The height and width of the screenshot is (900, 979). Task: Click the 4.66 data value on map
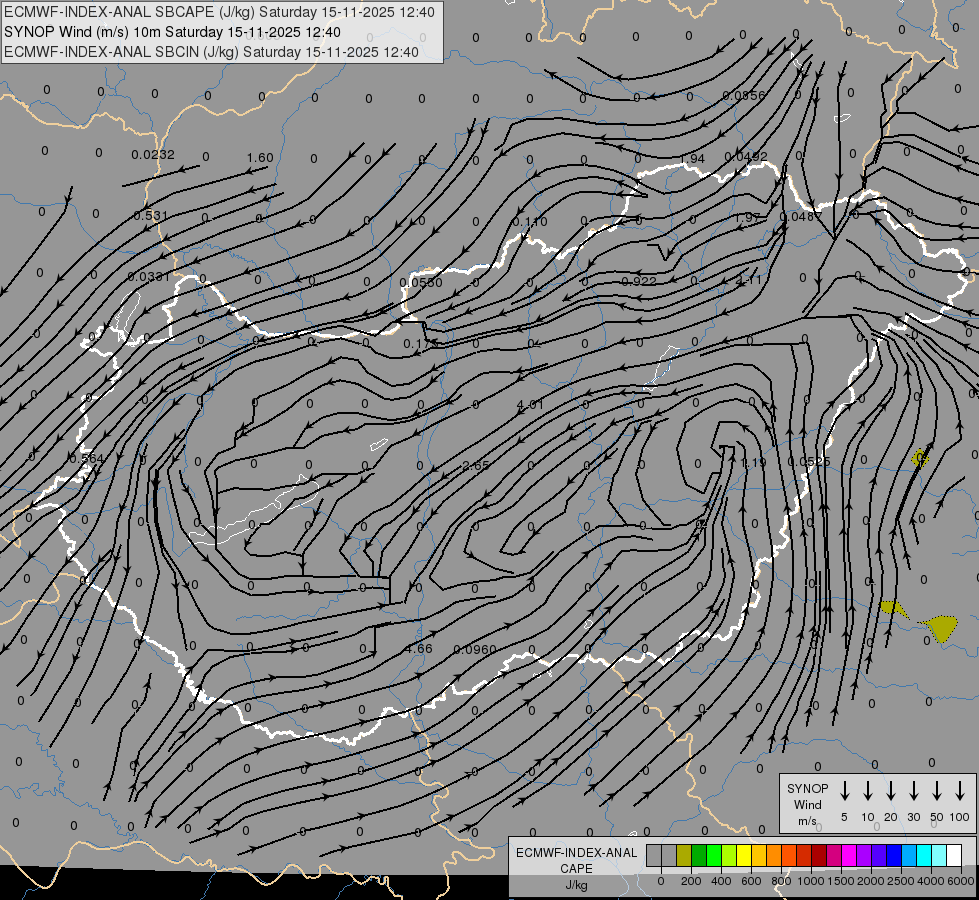[x=418, y=649]
